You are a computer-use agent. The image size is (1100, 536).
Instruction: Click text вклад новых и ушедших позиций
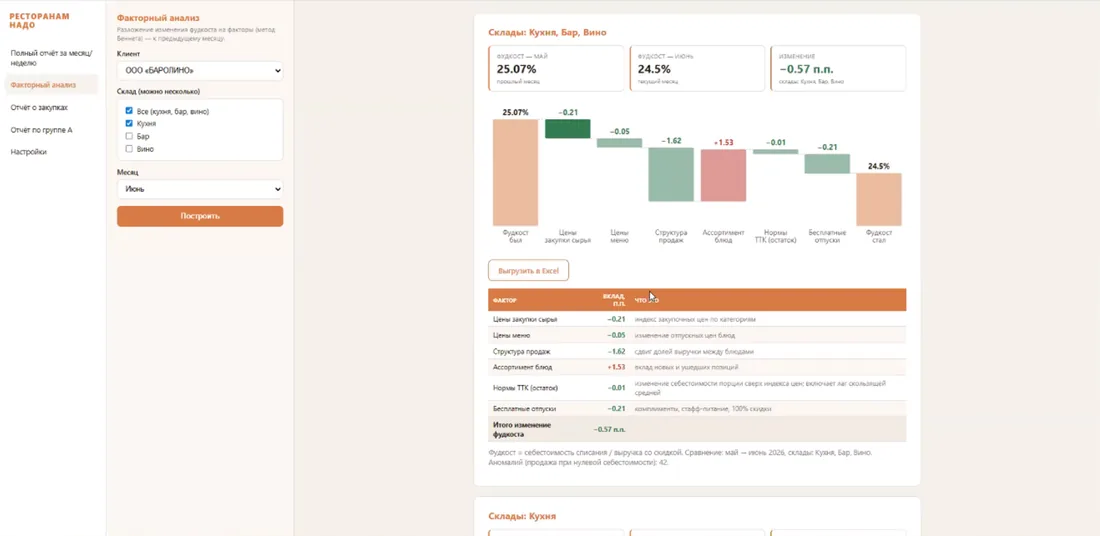pos(686,367)
